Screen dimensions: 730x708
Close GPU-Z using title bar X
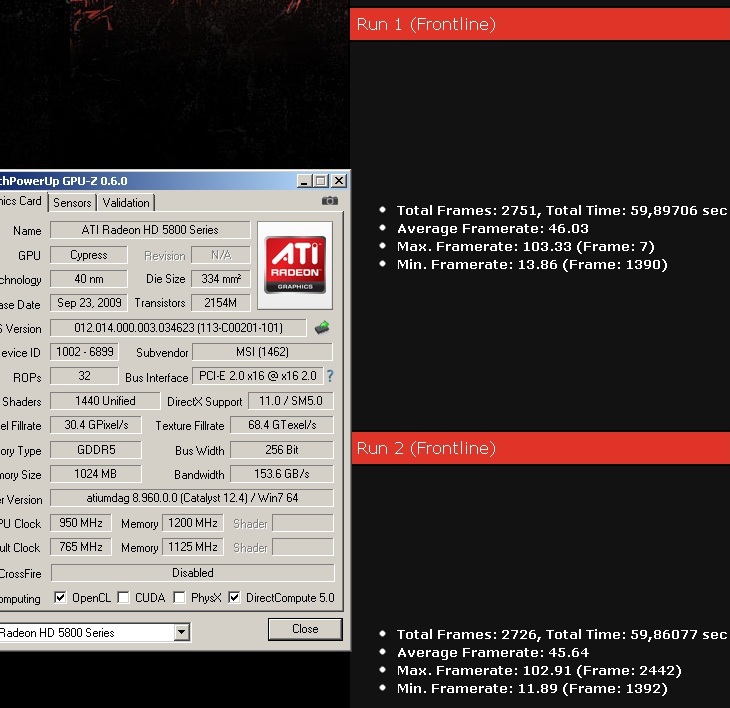click(338, 181)
